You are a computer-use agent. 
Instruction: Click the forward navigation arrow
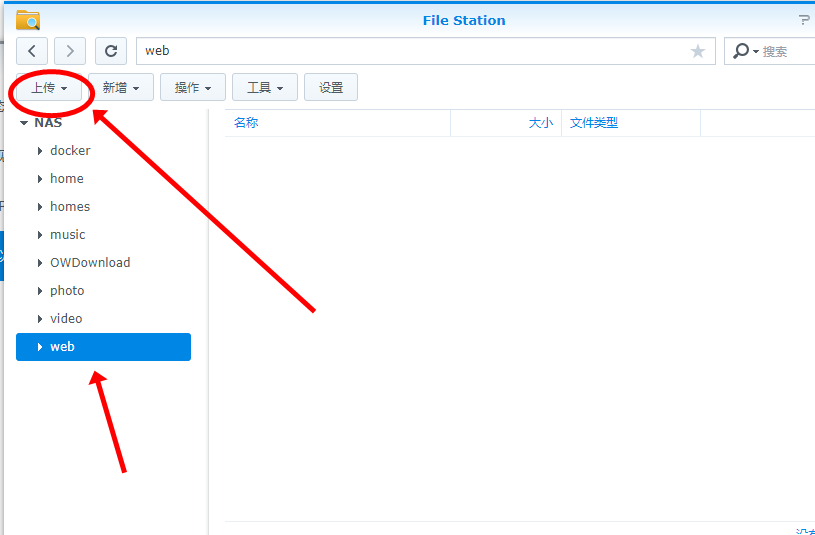[x=70, y=51]
